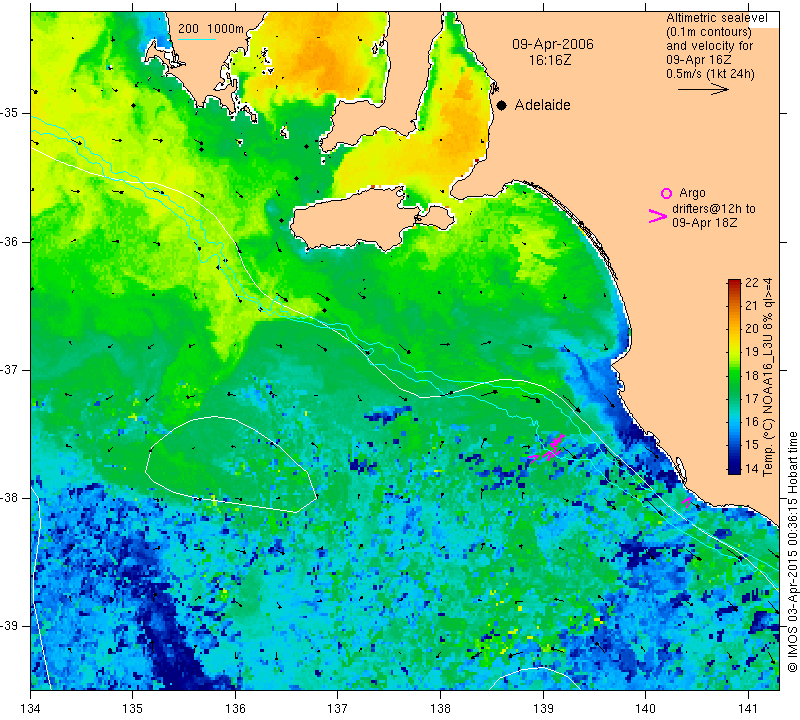Click the 140 longitude axis label
The image size is (800, 720).
645,709
